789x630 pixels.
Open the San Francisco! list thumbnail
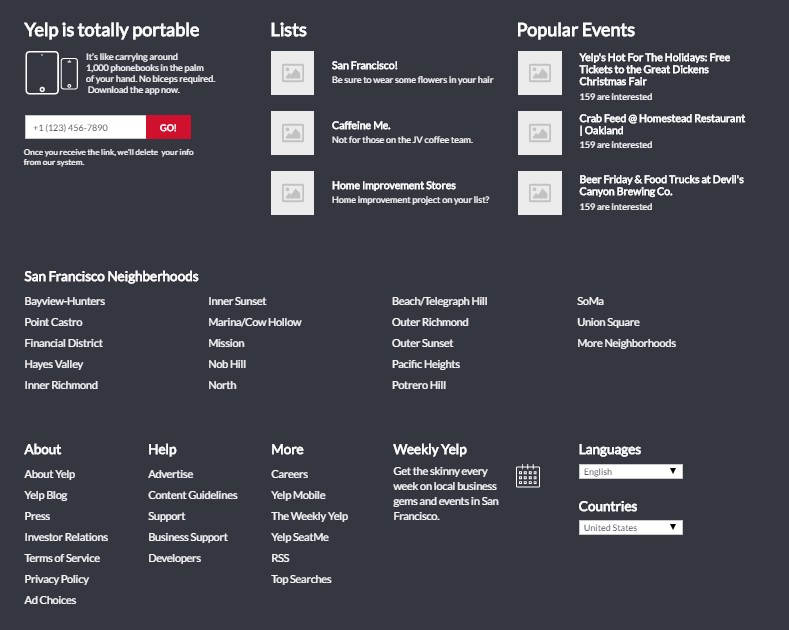(x=292, y=73)
